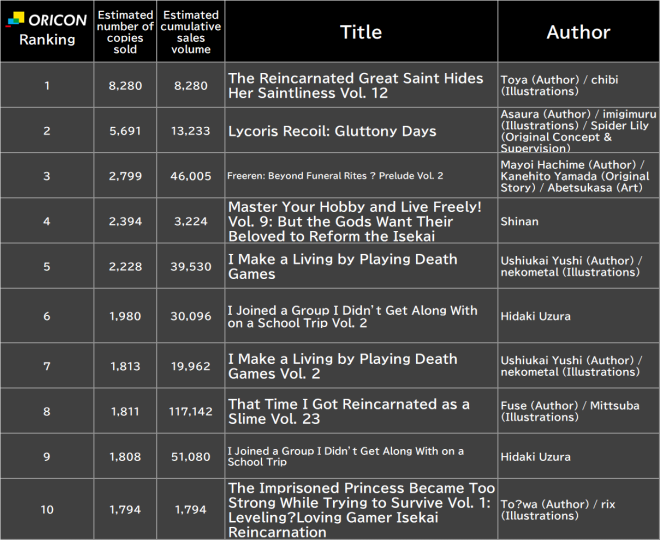Click I Joined a Group on a School Trip Vol. 2

coord(352,316)
